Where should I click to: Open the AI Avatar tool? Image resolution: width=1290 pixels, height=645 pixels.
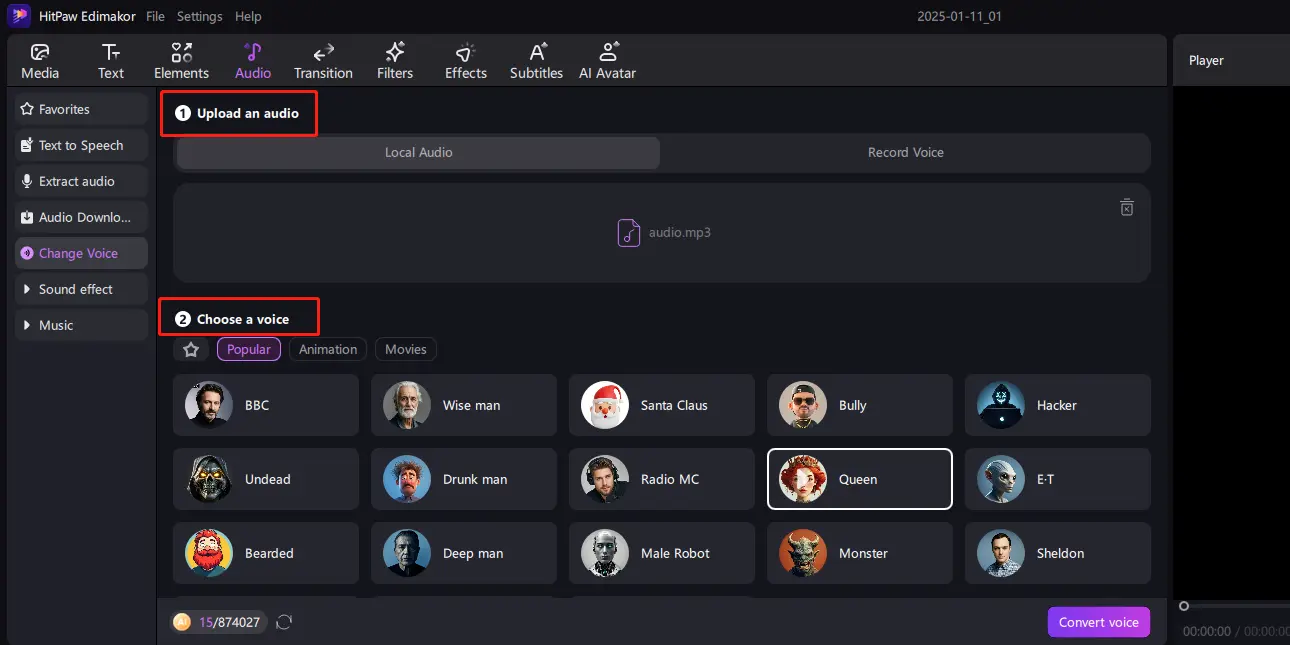coord(607,61)
